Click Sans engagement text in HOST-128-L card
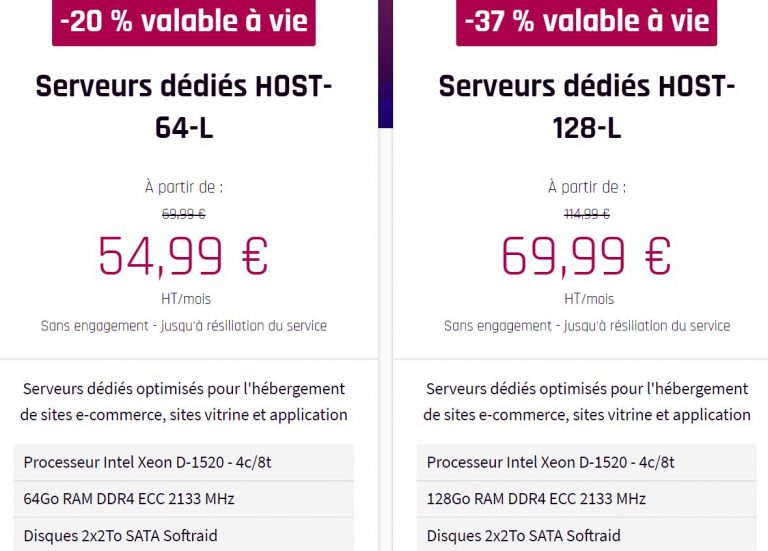The height and width of the screenshot is (551, 768). [587, 326]
